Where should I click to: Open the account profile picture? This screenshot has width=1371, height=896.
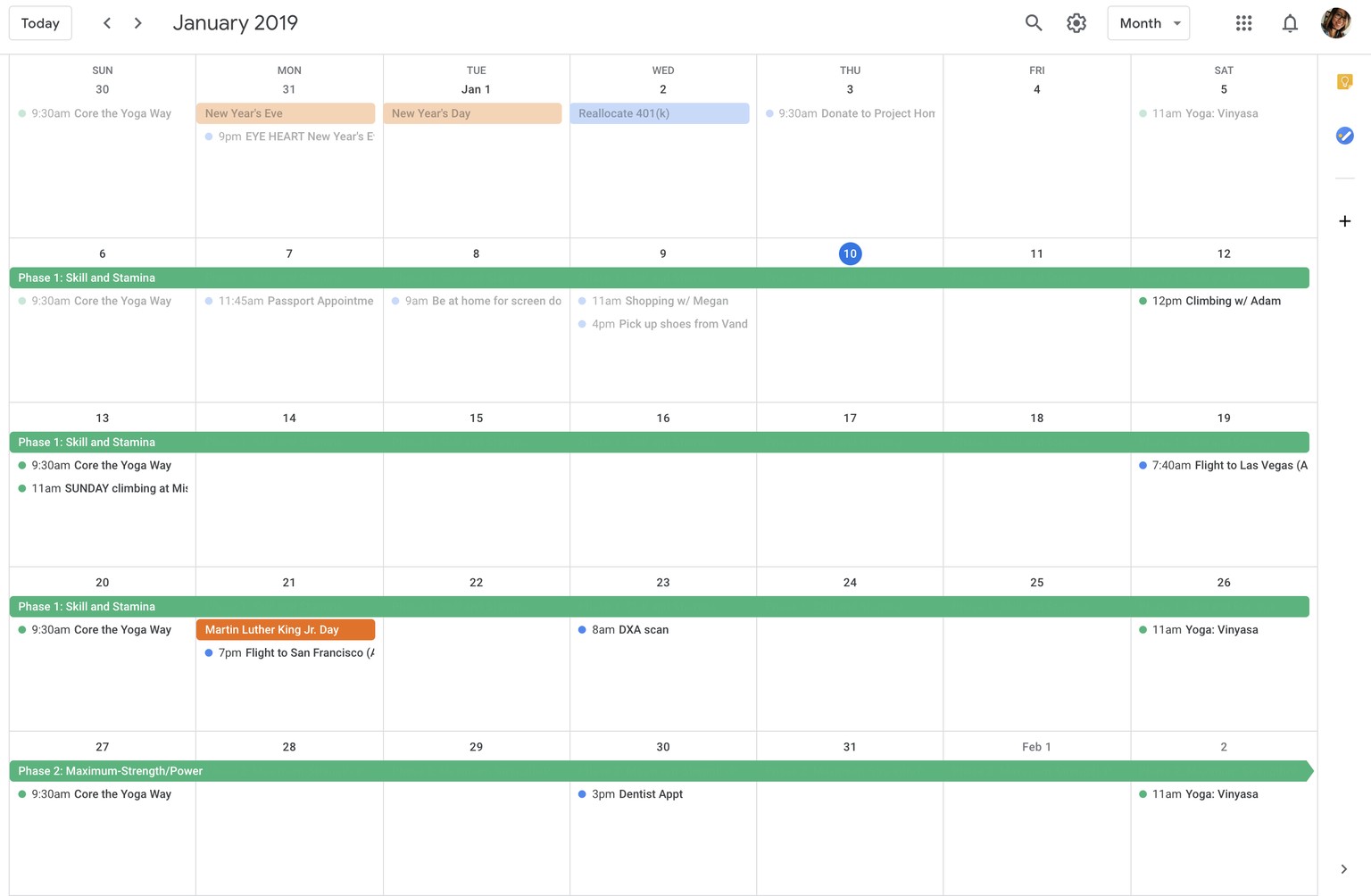[1336, 23]
